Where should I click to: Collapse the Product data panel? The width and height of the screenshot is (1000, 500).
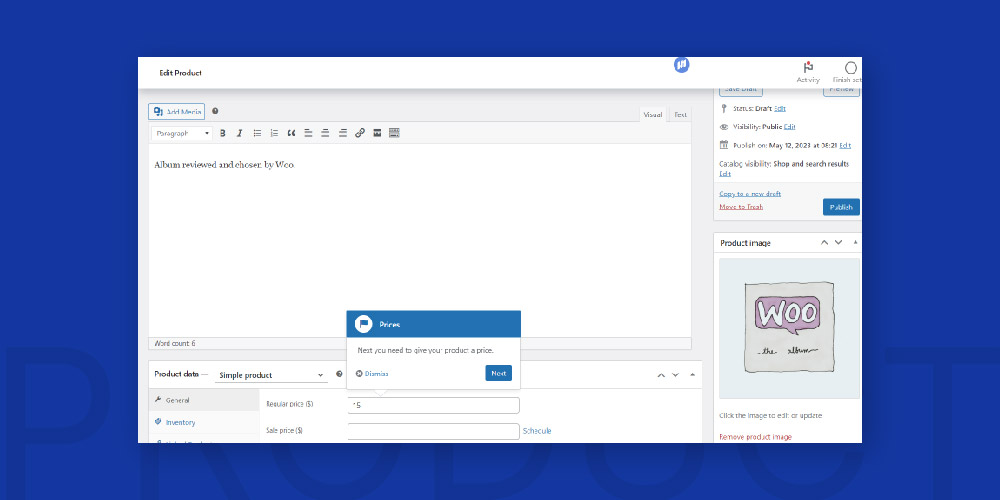click(x=693, y=375)
